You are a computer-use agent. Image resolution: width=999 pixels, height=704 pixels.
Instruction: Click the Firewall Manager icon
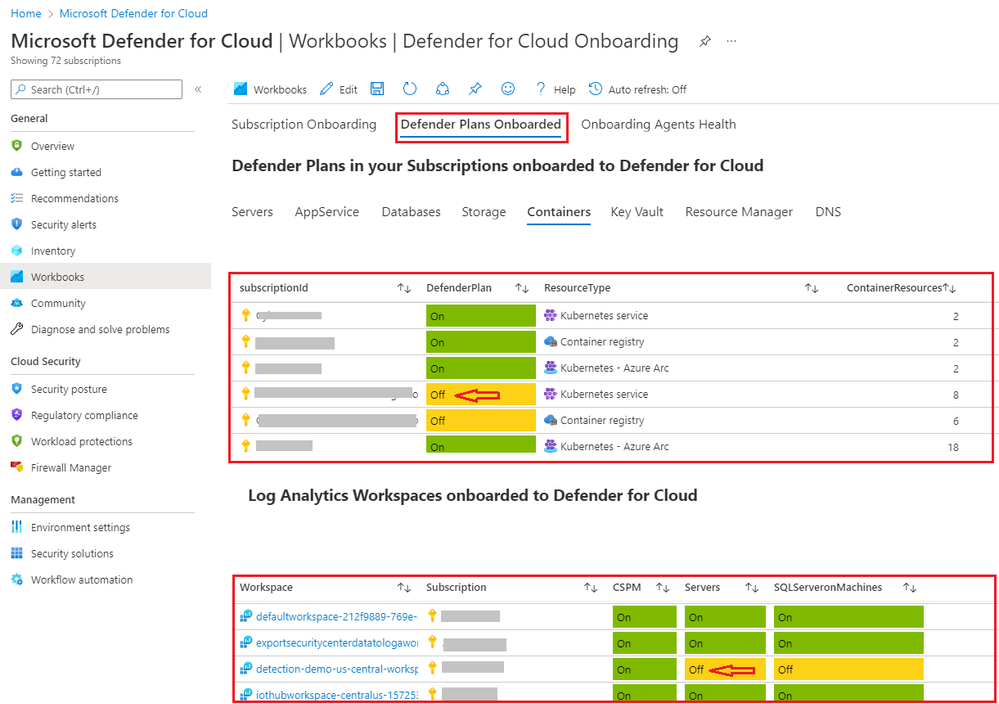click(x=17, y=467)
